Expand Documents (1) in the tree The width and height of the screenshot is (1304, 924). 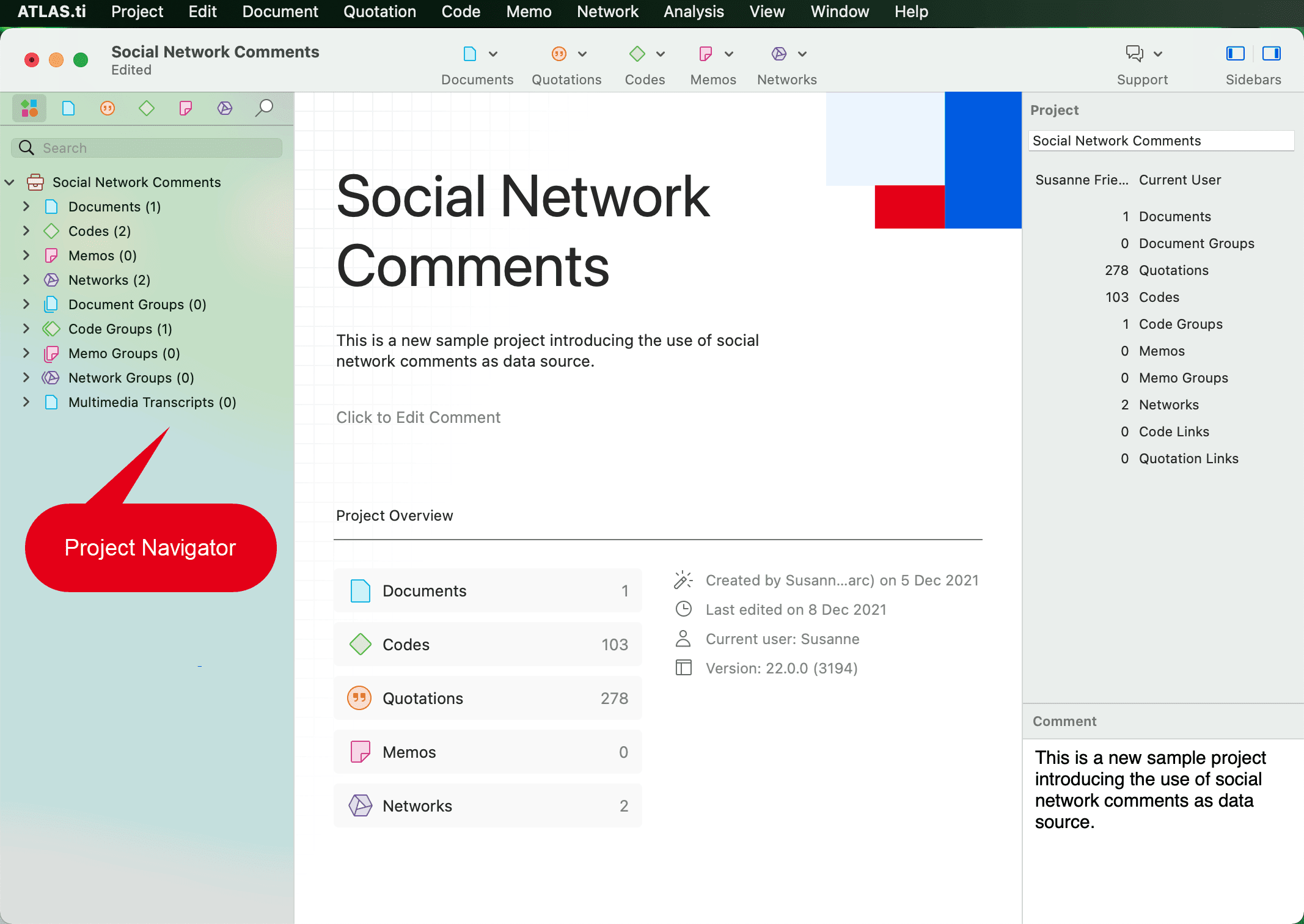(26, 207)
